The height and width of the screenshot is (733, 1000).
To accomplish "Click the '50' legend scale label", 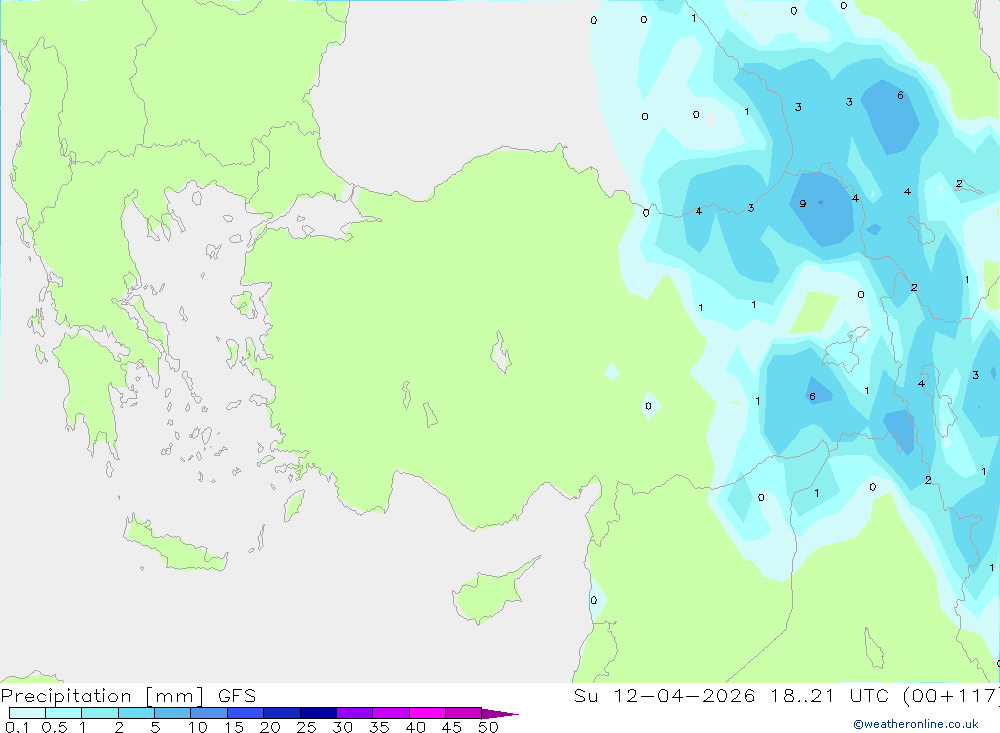I will click(x=488, y=727).
